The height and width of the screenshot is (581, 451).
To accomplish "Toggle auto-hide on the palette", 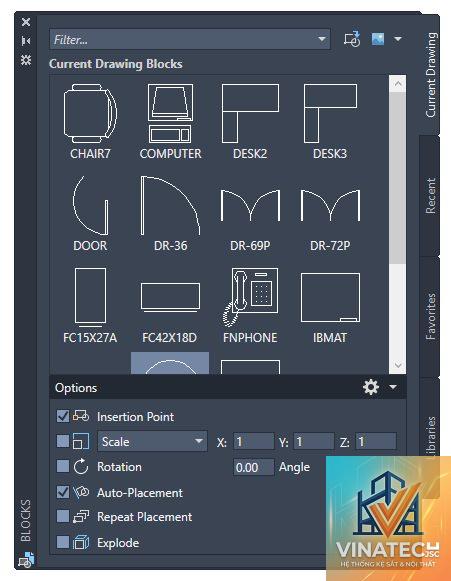I will click(26, 41).
